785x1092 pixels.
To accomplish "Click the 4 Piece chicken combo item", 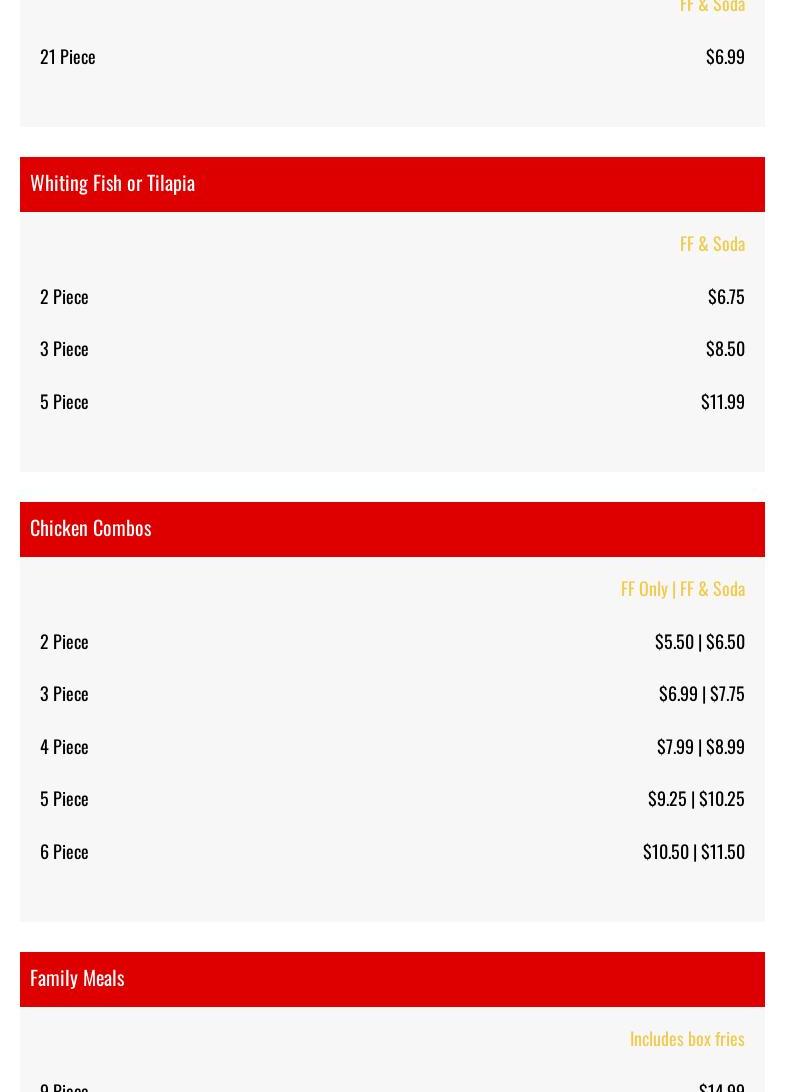I will pyautogui.click(x=64, y=747).
